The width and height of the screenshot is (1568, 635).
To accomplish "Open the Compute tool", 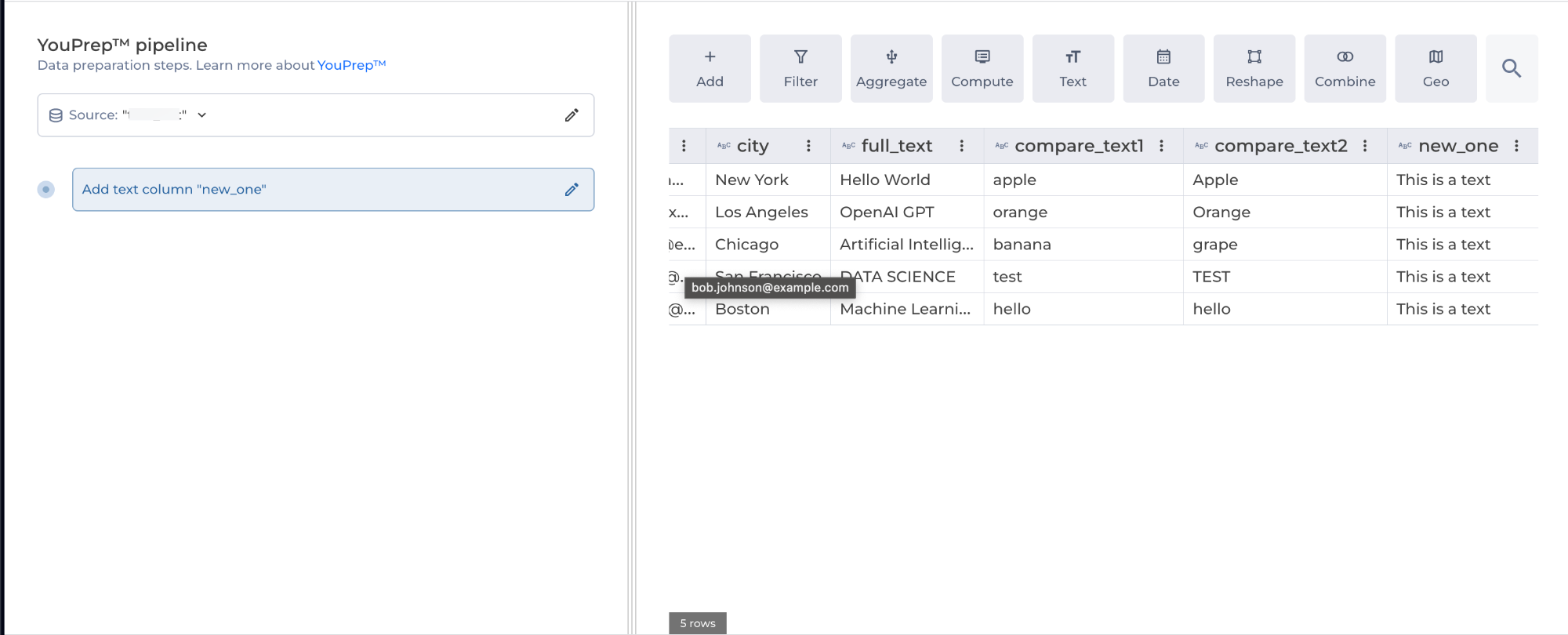I will 982,68.
